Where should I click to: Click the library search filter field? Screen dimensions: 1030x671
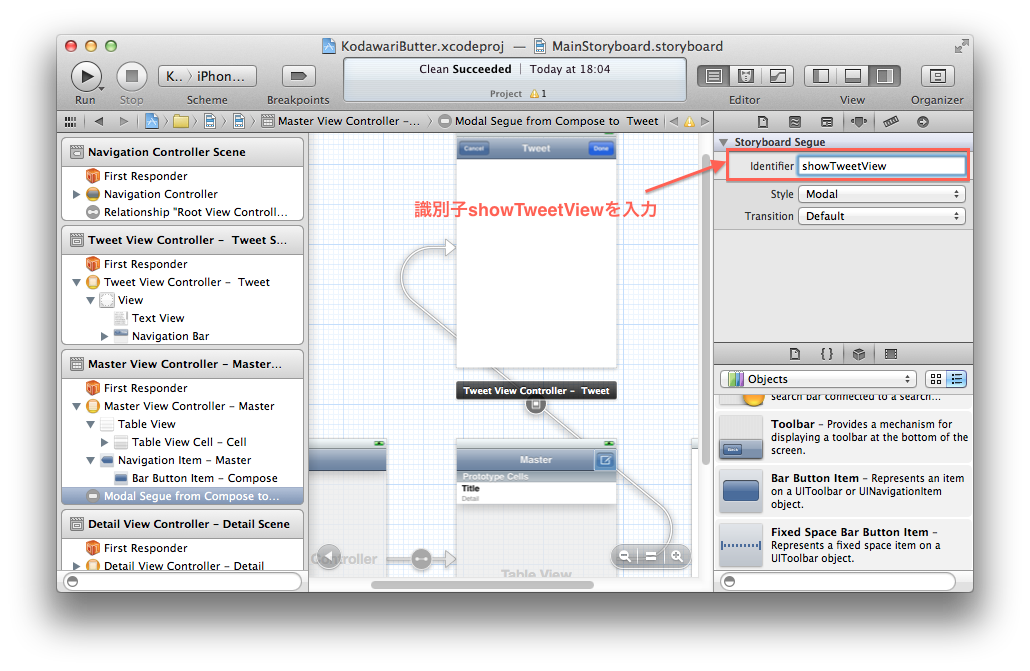[x=838, y=582]
